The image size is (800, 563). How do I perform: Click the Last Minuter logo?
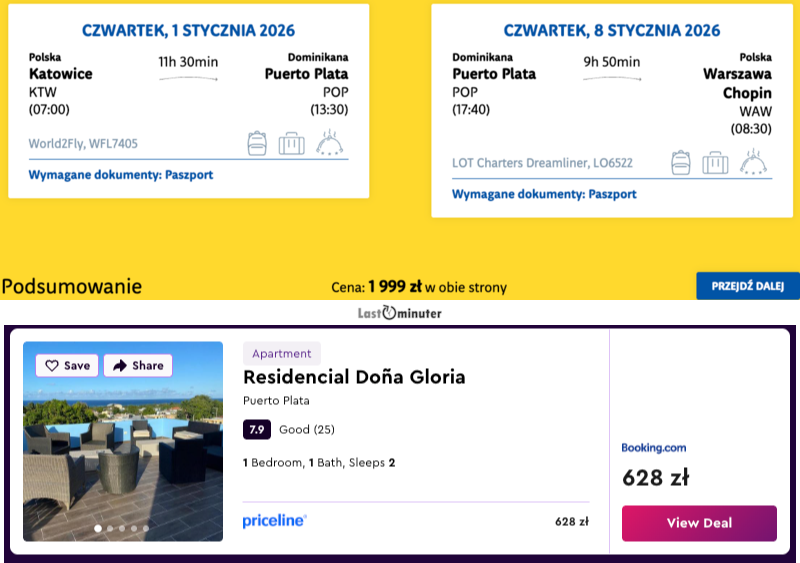pyautogui.click(x=400, y=313)
